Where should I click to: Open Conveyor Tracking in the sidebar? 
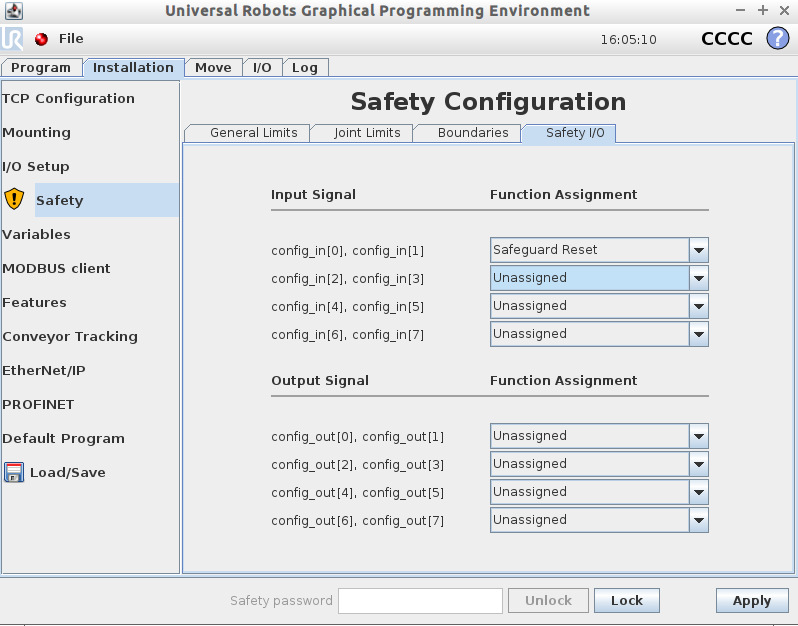pos(70,336)
